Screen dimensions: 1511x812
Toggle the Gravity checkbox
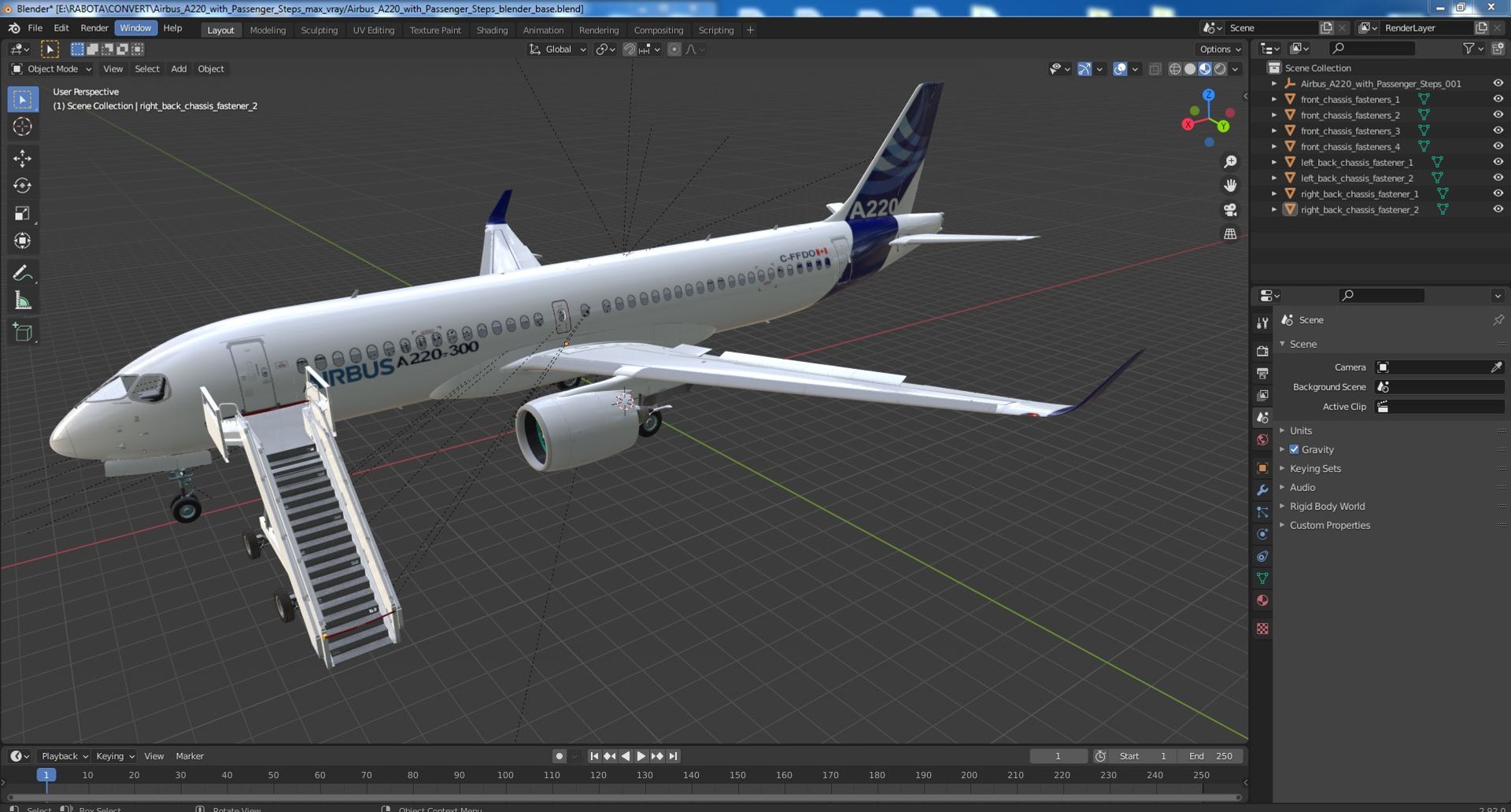pos(1294,449)
